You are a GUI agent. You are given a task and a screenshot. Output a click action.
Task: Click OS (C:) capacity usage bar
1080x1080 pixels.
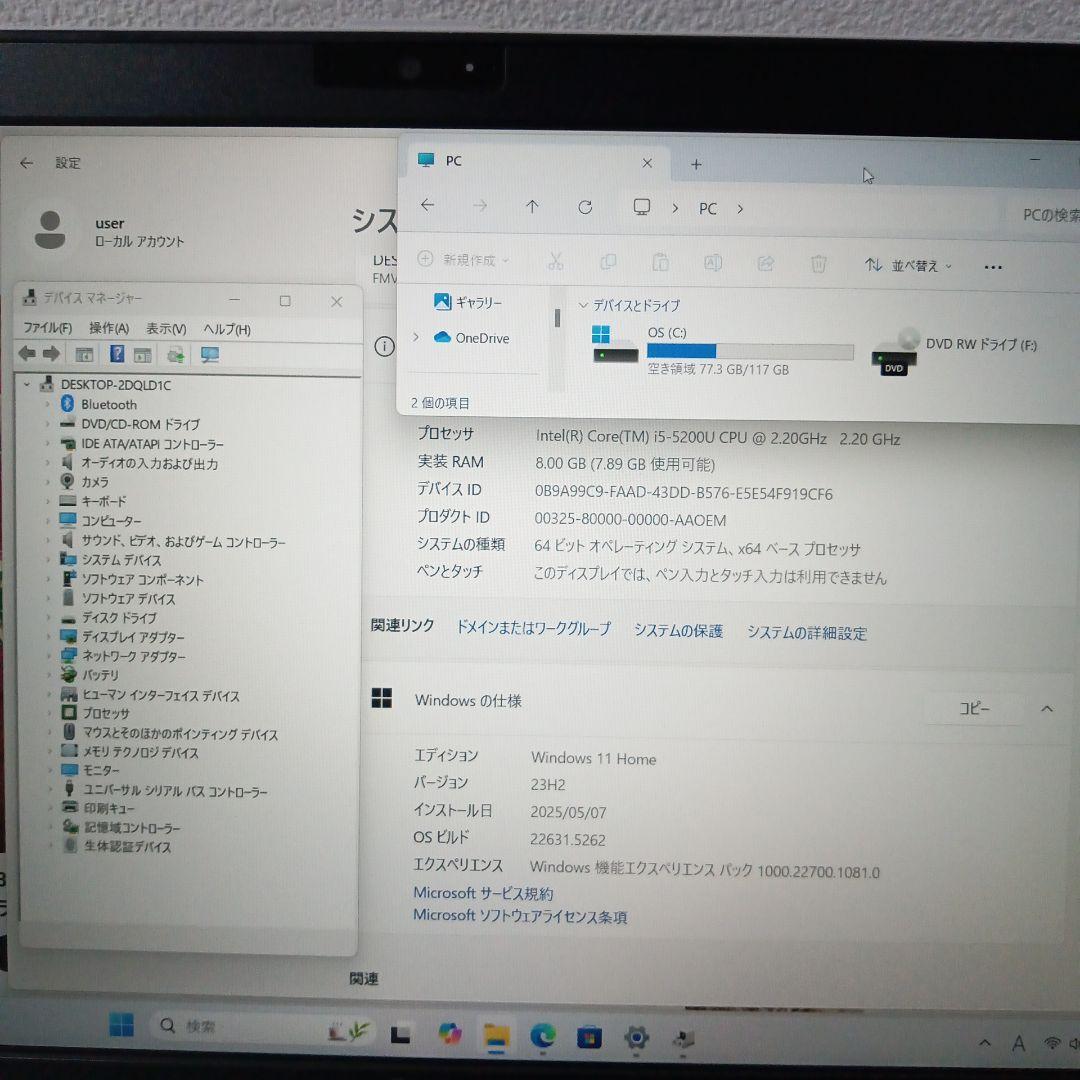pos(750,351)
